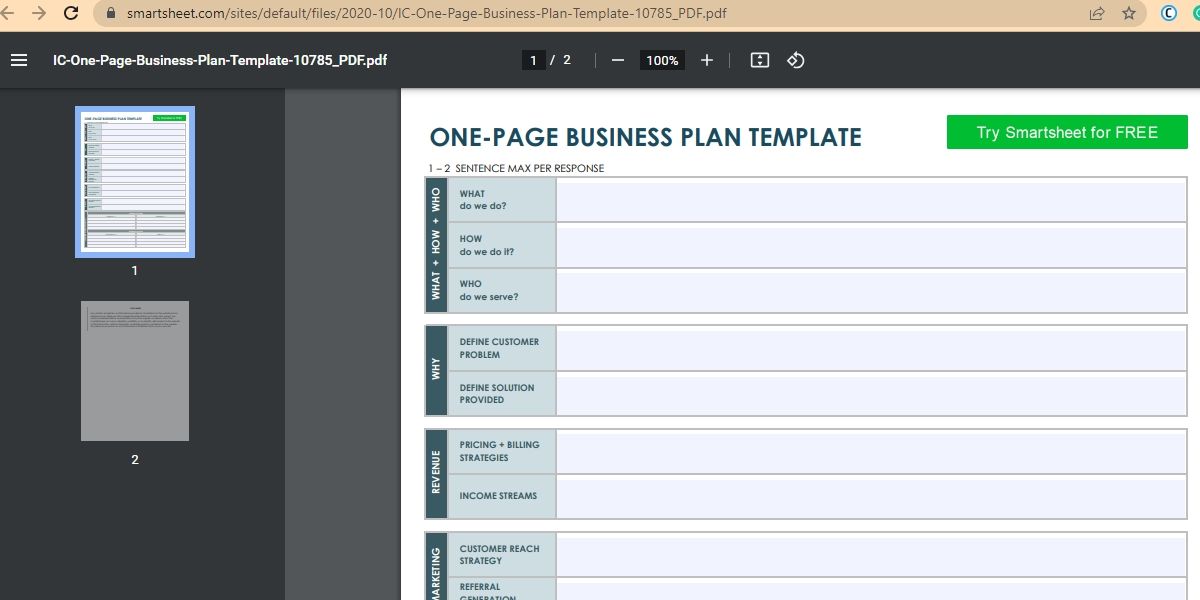Click the share page icon

[x=1097, y=13]
